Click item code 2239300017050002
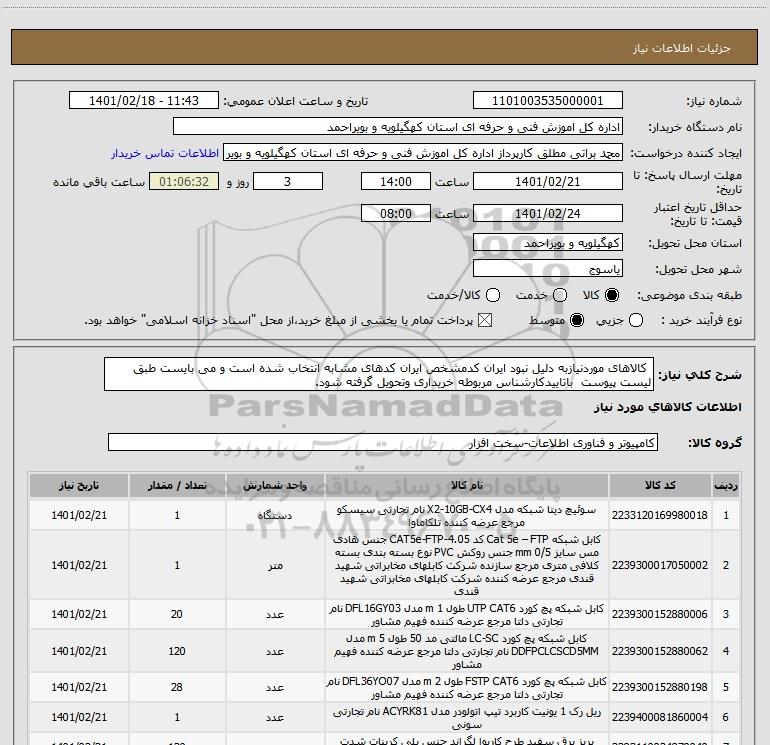This screenshot has height=745, width=770. pyautogui.click(x=660, y=565)
